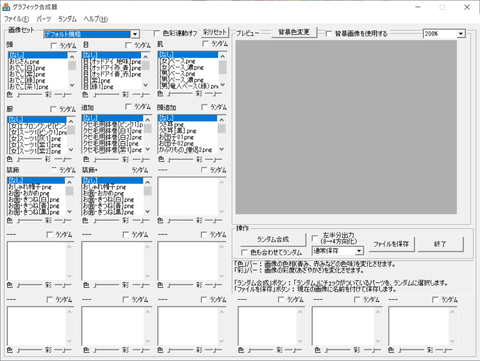Adjust the 色 slider under the 目 list
480x361 pixels.
coord(106,95)
